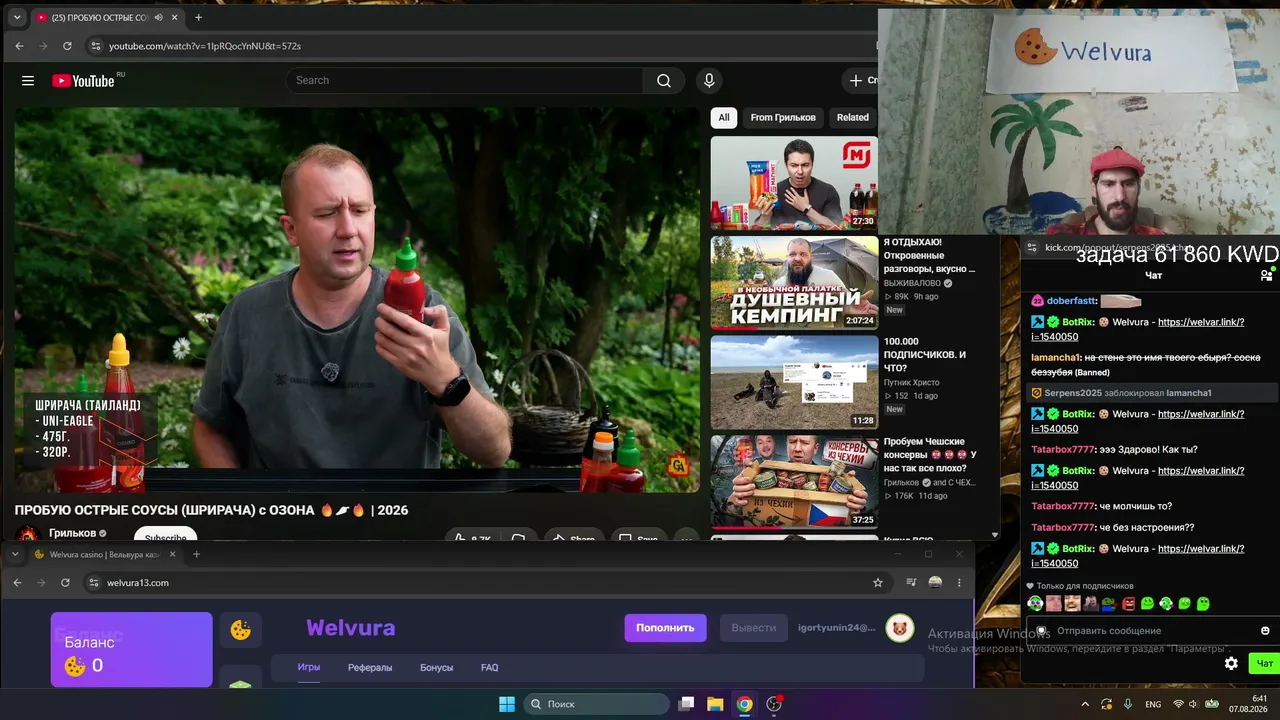Open the Игры tab on Welvura
The height and width of the screenshot is (720, 1280).
point(309,667)
